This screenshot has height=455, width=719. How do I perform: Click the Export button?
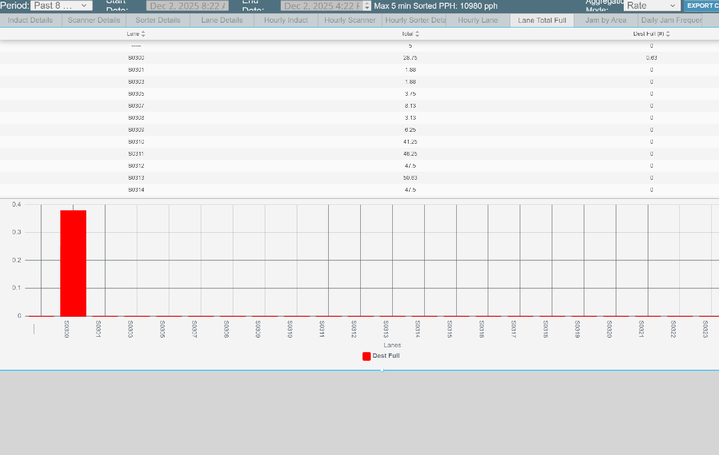701,6
